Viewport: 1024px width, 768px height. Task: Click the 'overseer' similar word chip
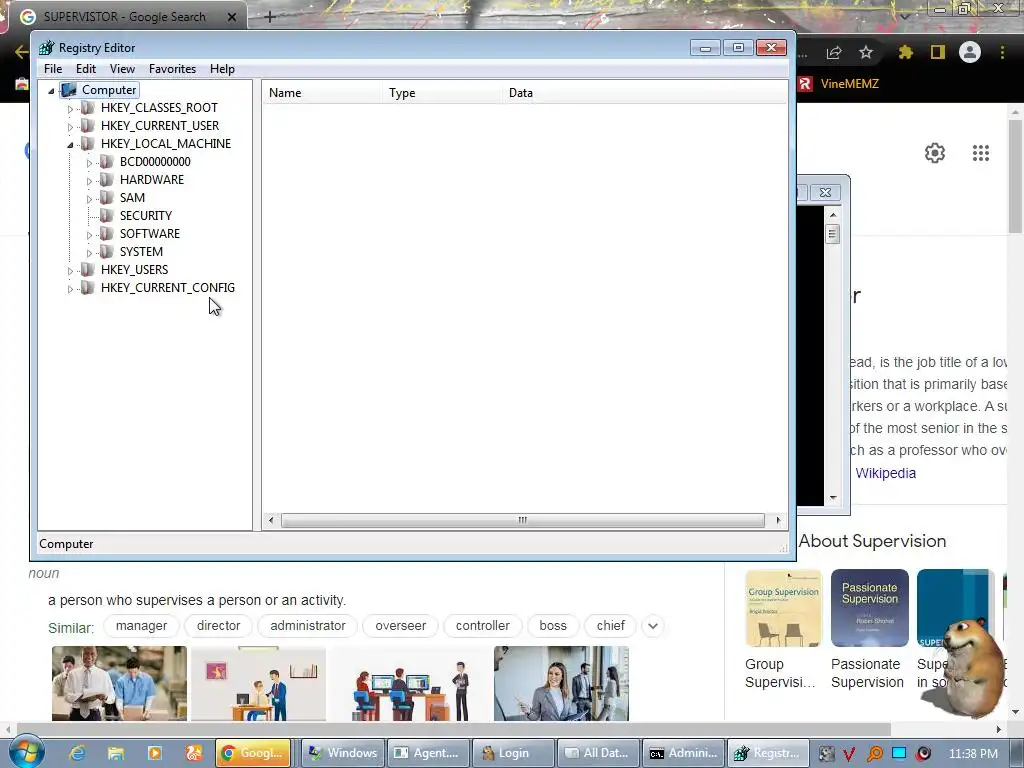point(400,626)
